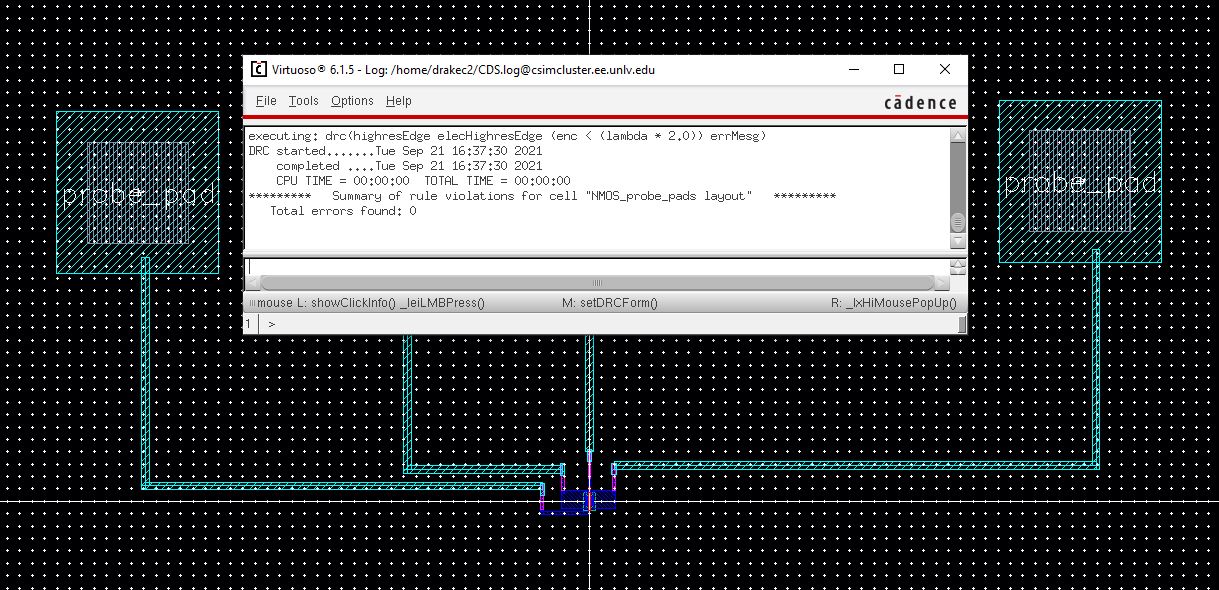
Task: Click the Virtuoso window icon in title bar
Action: click(258, 69)
